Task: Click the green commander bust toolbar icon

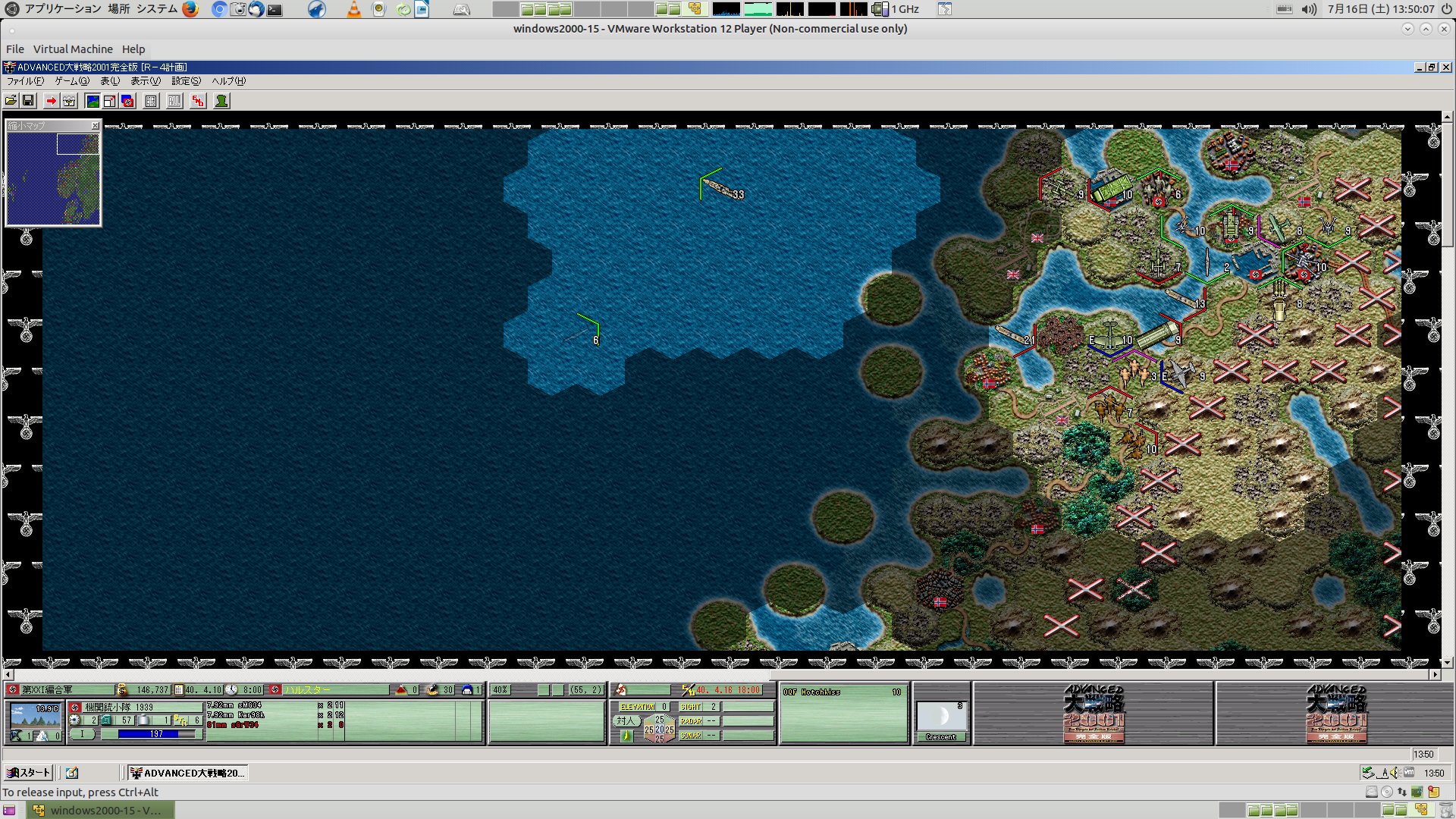Action: point(221,101)
